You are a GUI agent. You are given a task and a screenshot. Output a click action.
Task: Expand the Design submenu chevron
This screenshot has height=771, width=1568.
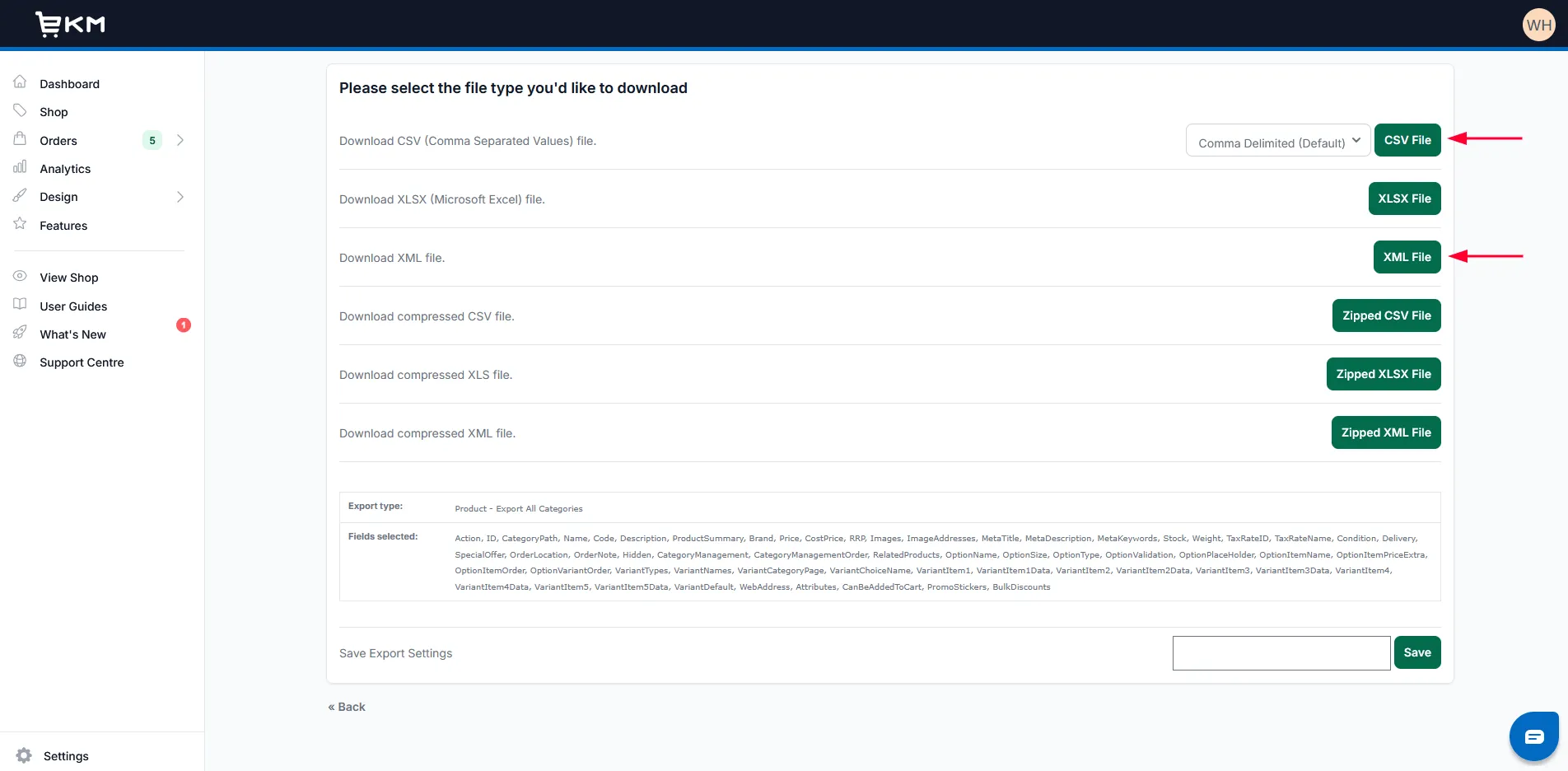tap(180, 197)
